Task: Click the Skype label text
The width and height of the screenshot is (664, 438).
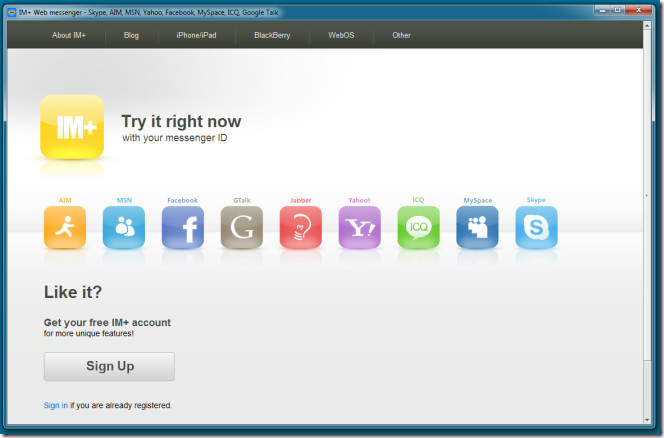Action: coord(536,200)
